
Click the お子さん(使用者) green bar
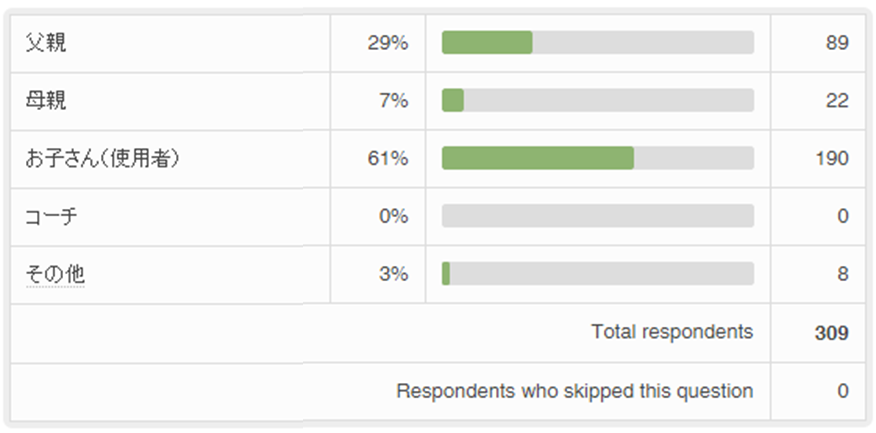pos(537,159)
